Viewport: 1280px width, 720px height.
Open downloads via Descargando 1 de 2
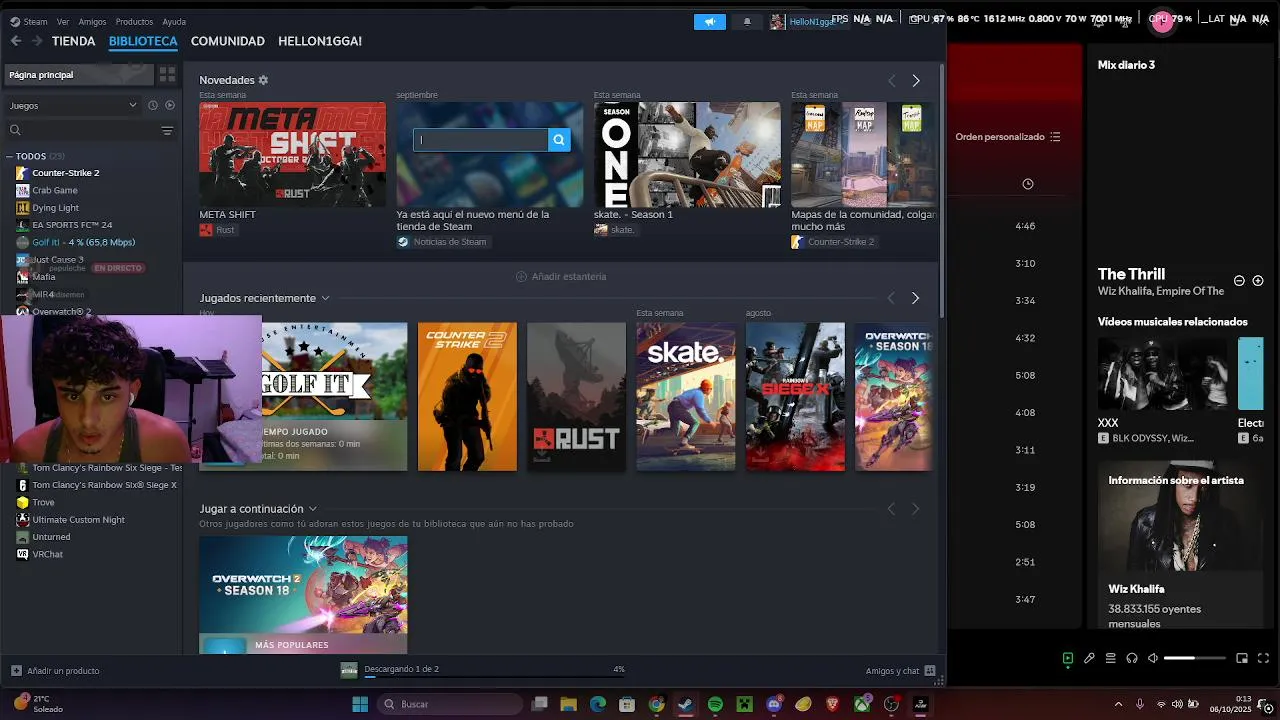401,669
